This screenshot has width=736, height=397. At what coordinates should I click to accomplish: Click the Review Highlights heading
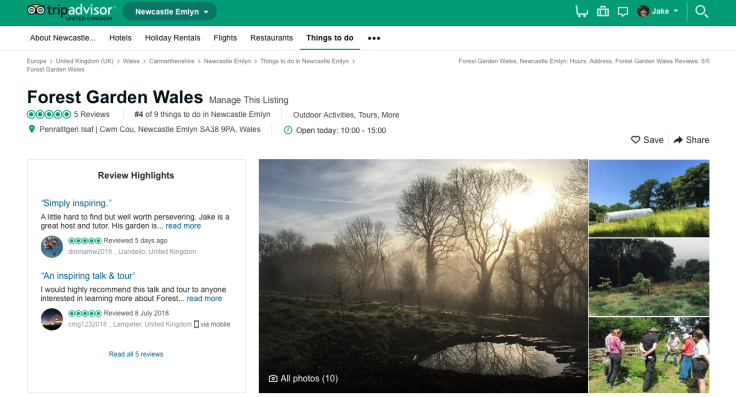(x=136, y=176)
